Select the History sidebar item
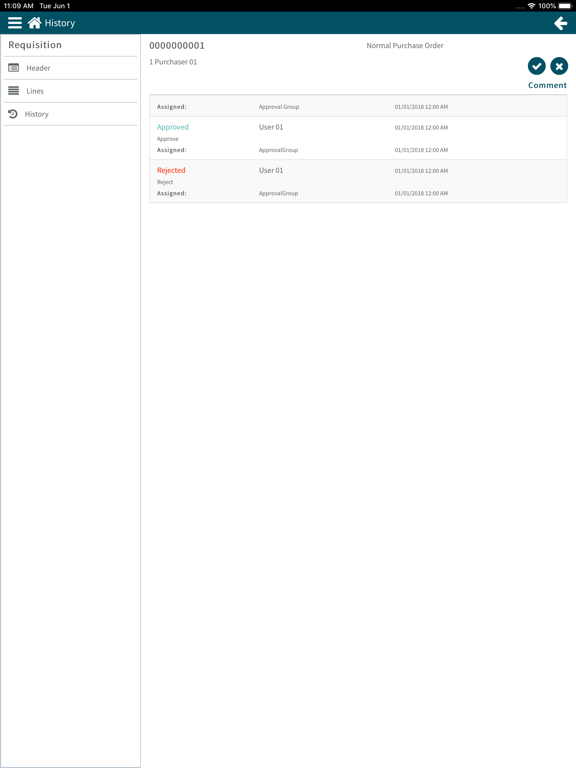576x768 pixels. pos(71,114)
